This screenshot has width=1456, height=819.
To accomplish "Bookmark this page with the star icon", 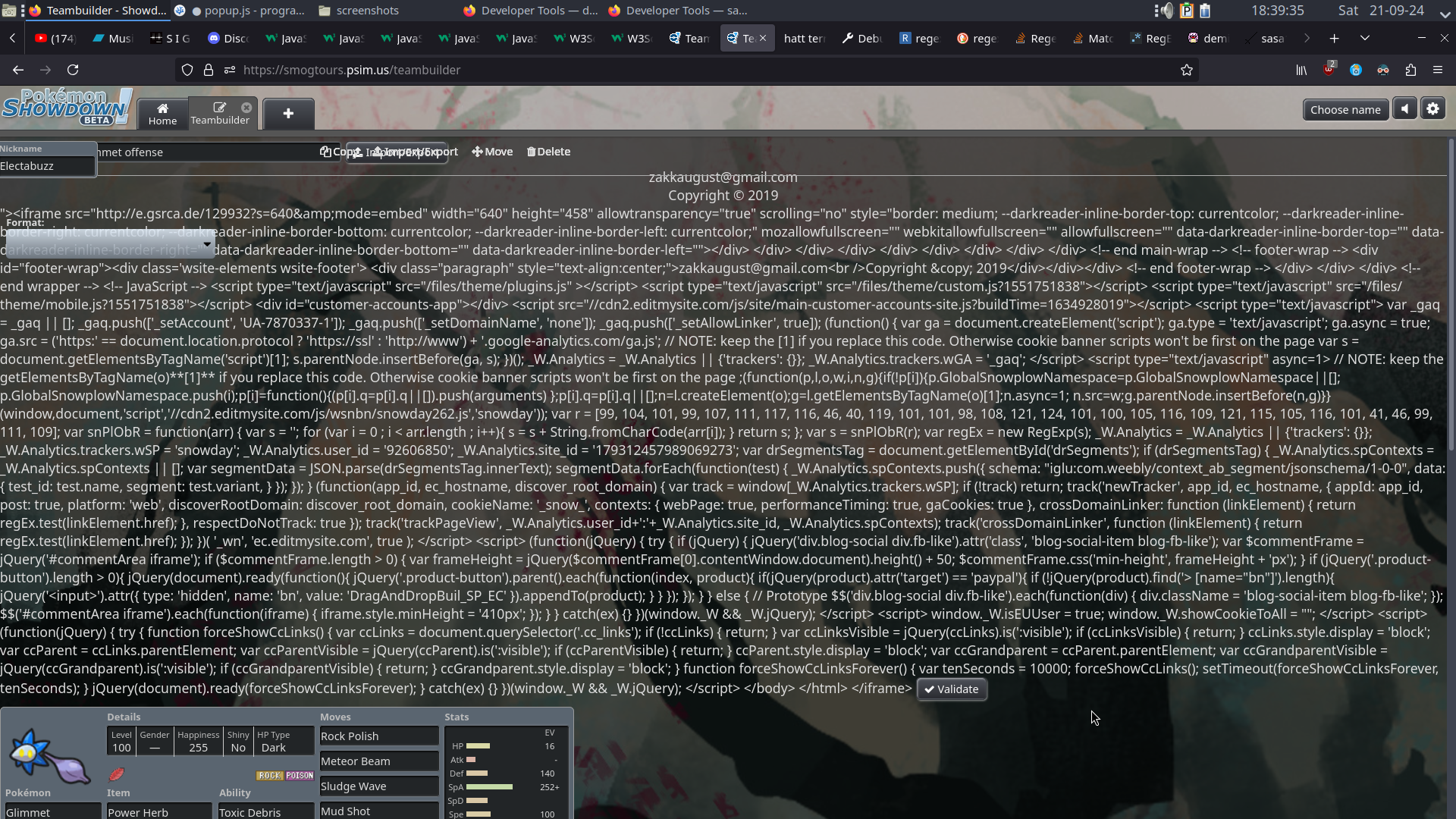I will pos(1187,70).
